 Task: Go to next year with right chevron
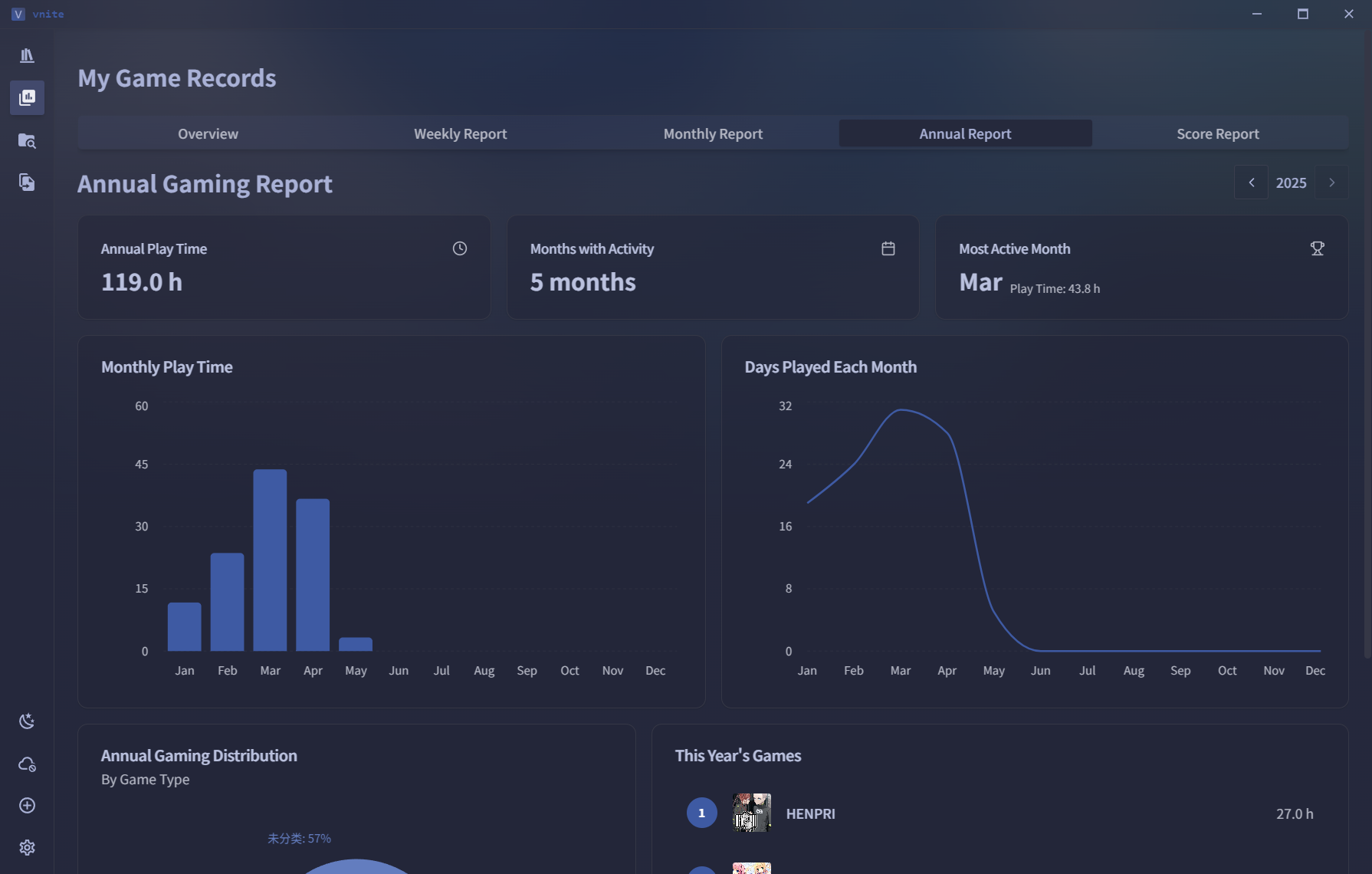tap(1332, 182)
